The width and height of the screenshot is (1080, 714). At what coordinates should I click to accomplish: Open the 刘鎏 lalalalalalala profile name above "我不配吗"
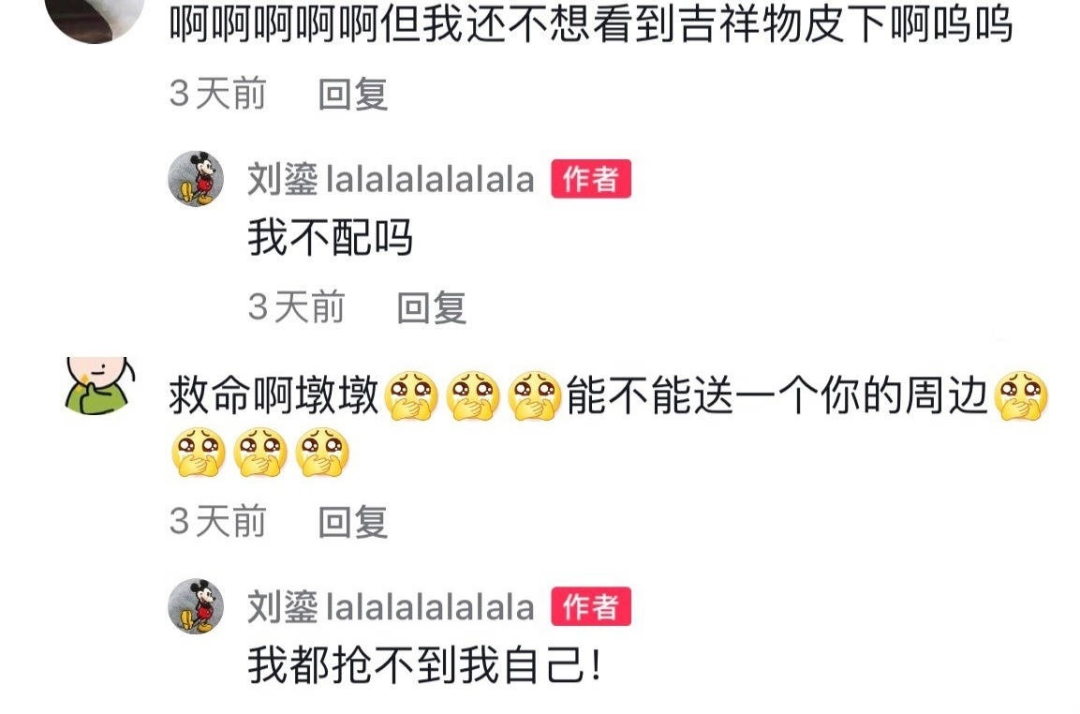point(391,180)
